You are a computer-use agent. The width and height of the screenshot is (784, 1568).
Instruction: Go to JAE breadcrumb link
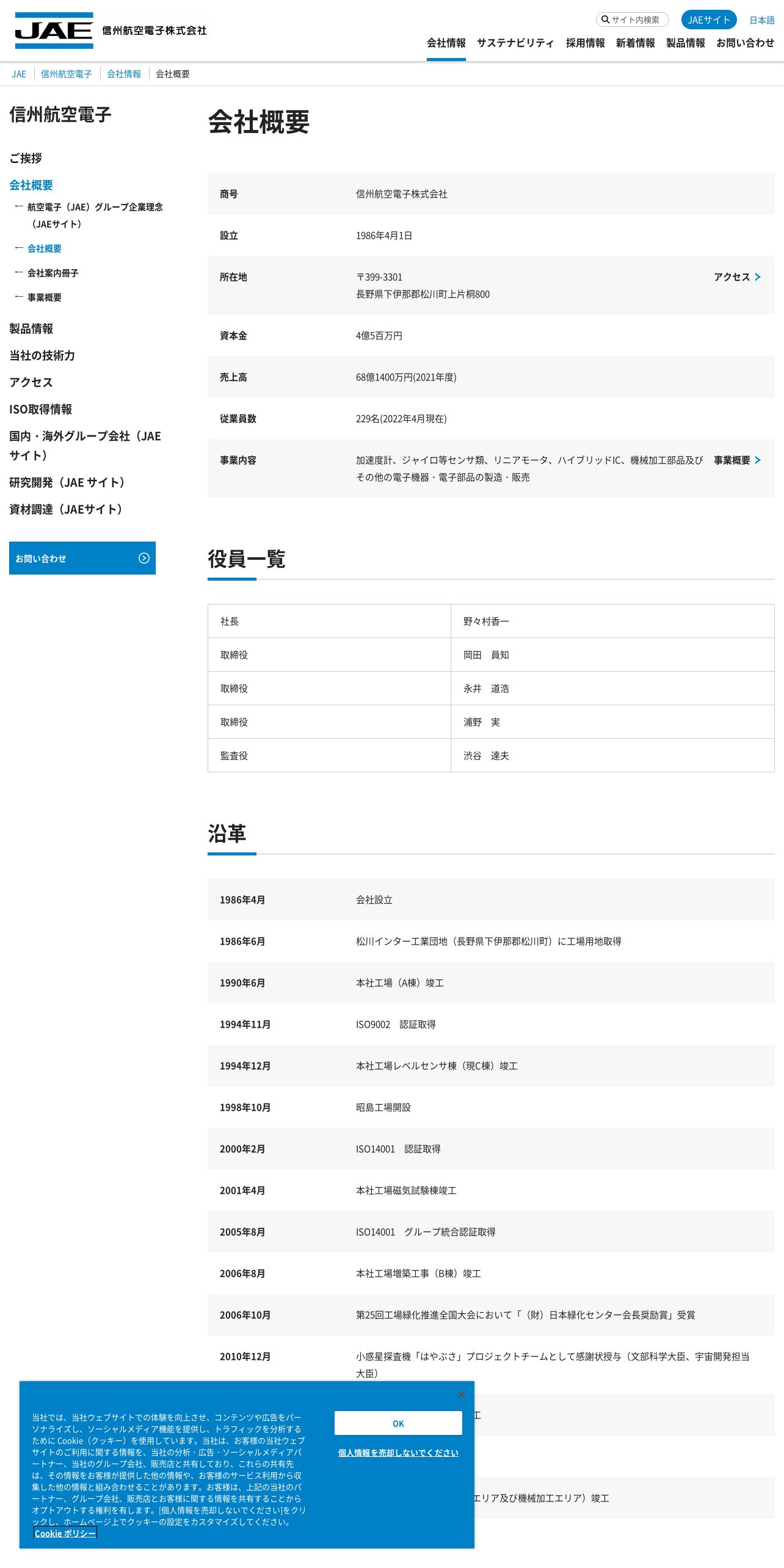19,74
